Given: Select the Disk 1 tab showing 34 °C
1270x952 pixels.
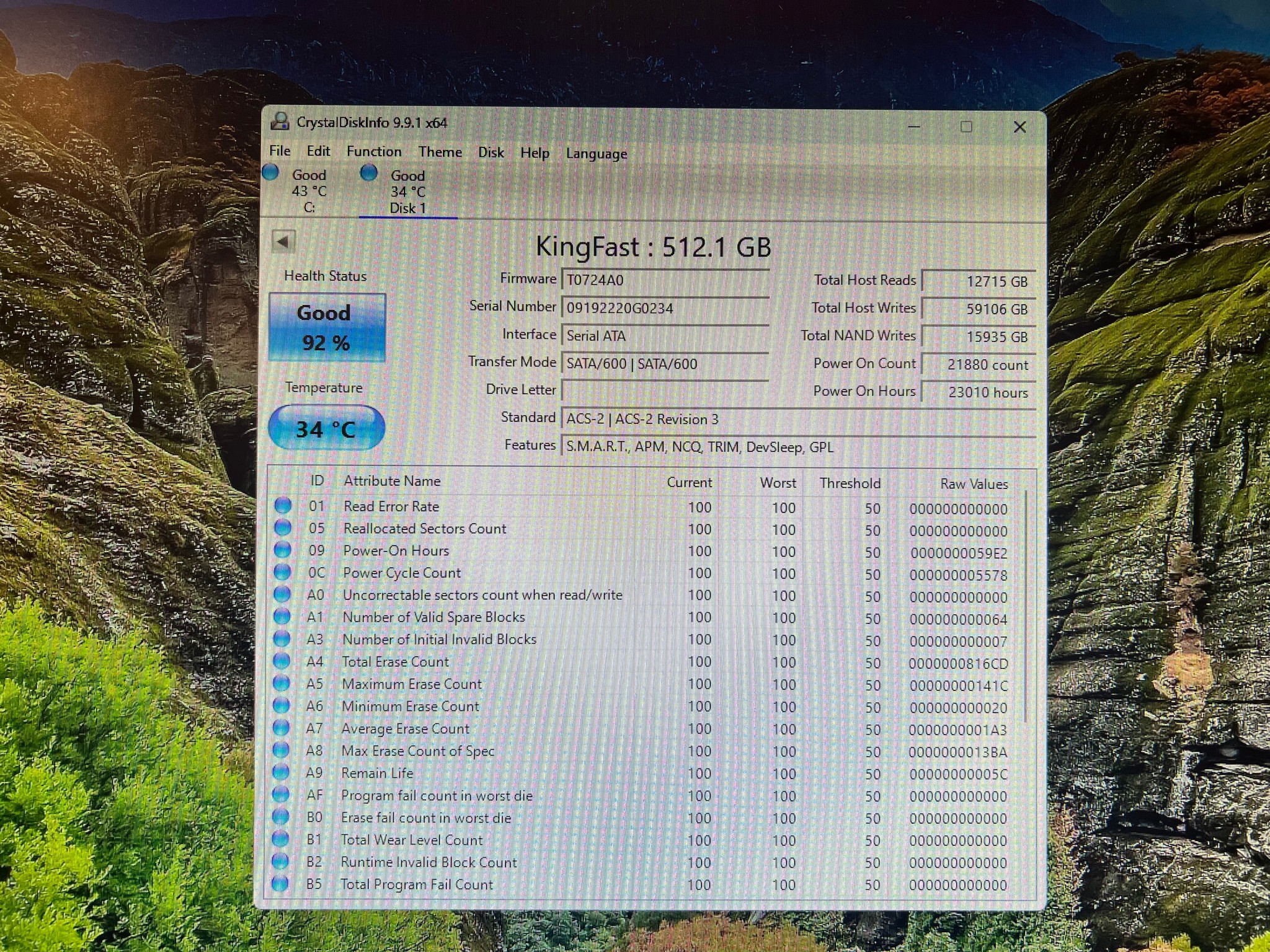Looking at the screenshot, I should coord(408,191).
